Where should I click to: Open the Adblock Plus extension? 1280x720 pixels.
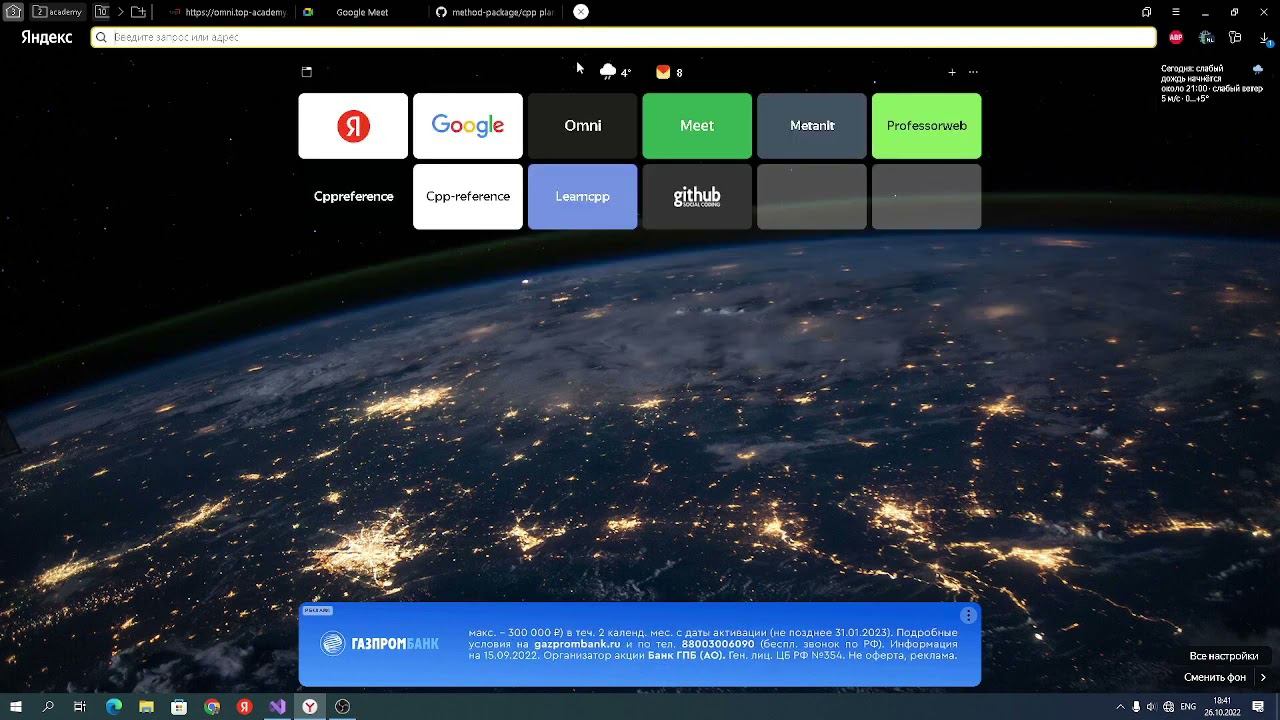pos(1176,37)
